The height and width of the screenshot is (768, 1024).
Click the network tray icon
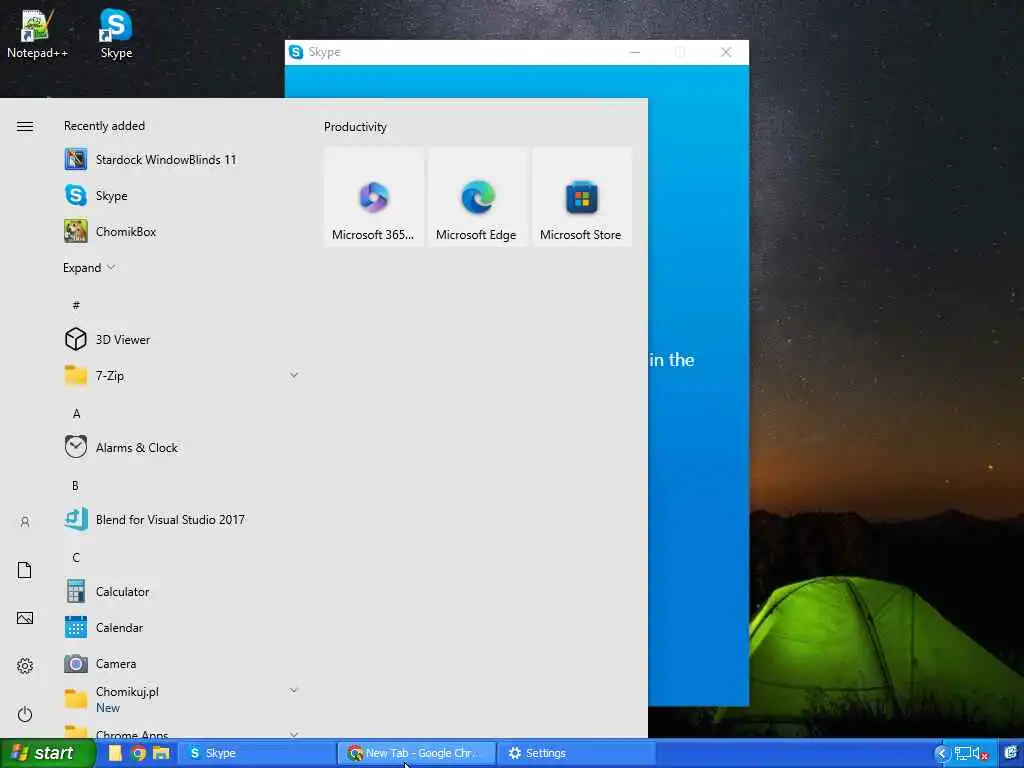click(962, 754)
